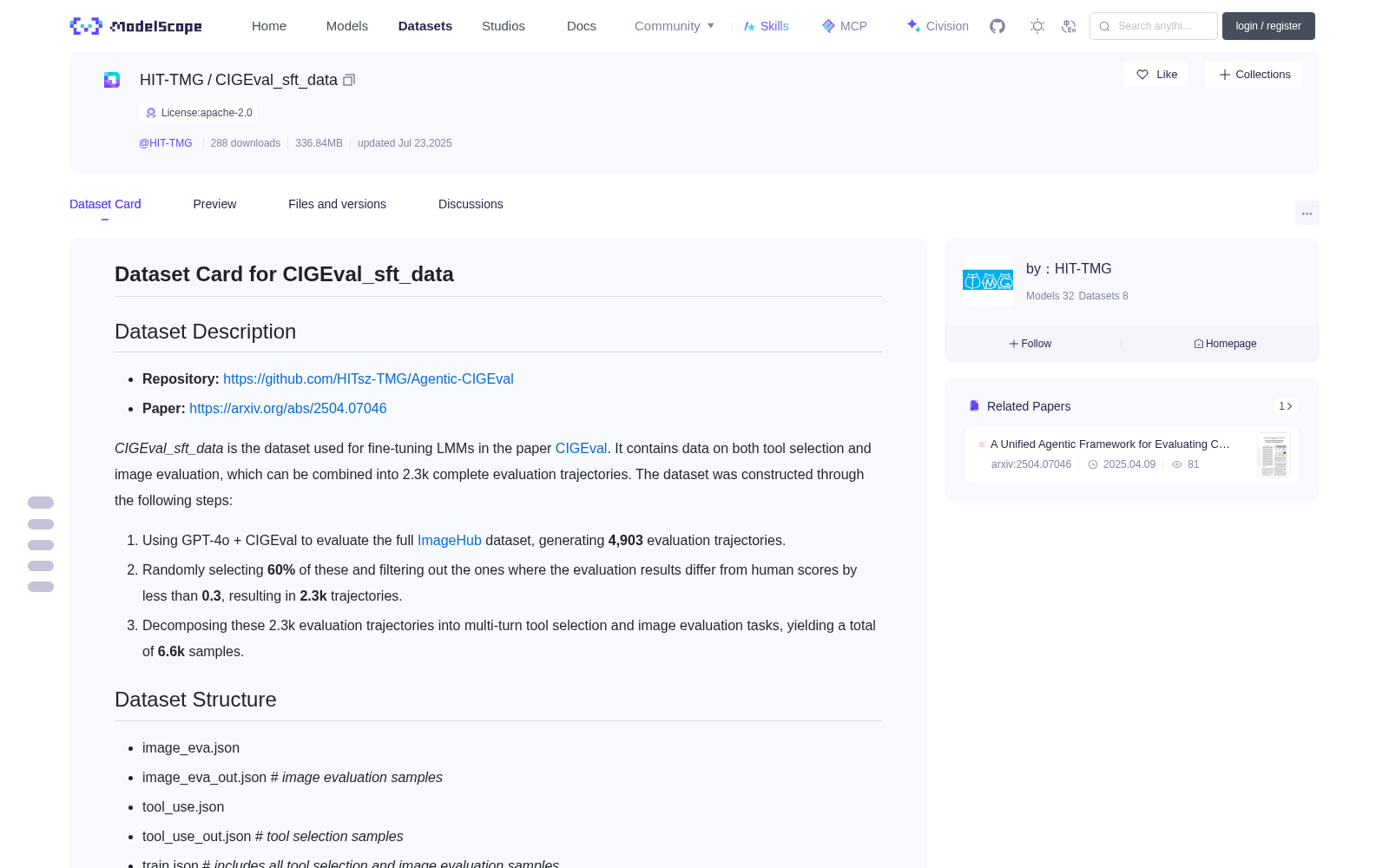Click the '288 downloads' text

pos(246,143)
